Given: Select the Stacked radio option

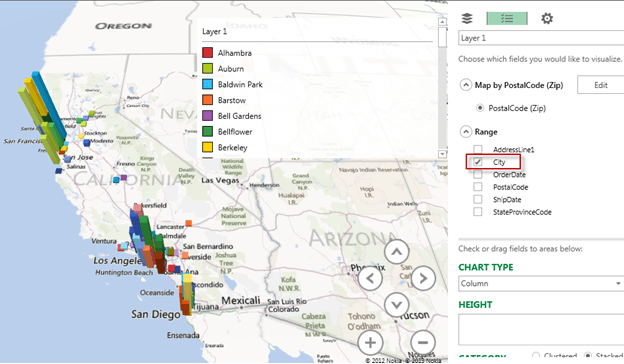Looking at the screenshot, I should (588, 355).
